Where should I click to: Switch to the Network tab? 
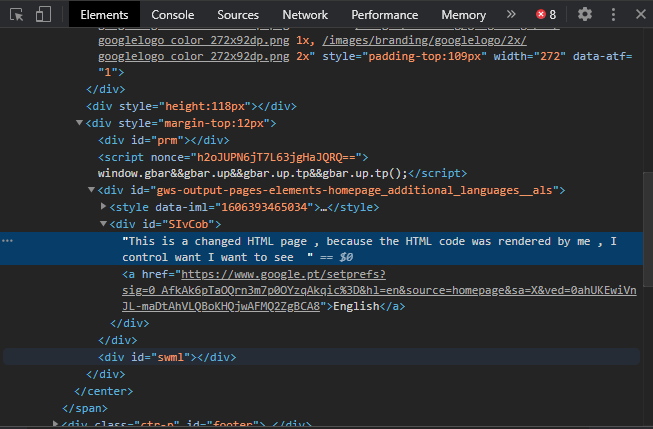click(x=305, y=15)
